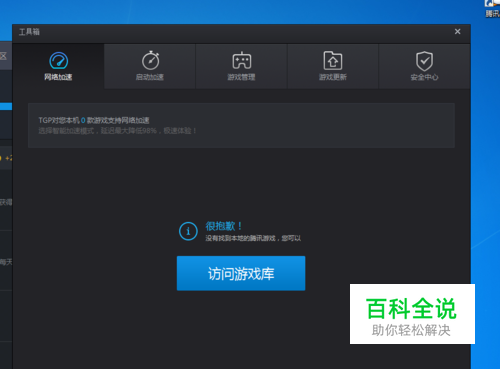Image resolution: width=500 pixels, height=369 pixels.
Task: Close the 工具箱 window
Action: coord(458,31)
